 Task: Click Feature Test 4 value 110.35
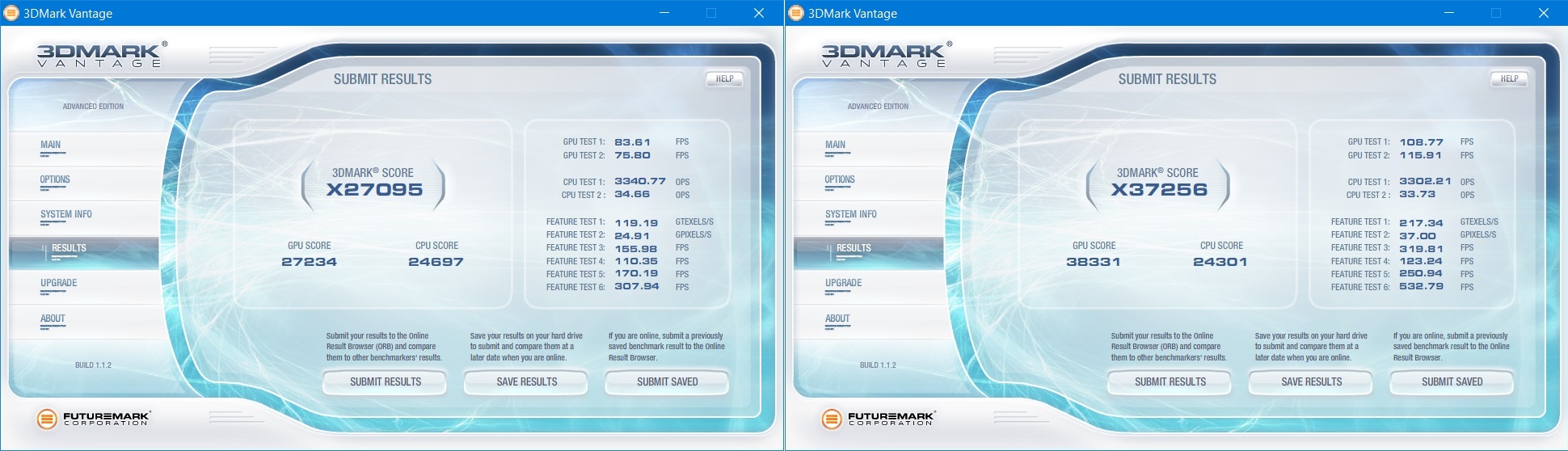click(x=636, y=261)
